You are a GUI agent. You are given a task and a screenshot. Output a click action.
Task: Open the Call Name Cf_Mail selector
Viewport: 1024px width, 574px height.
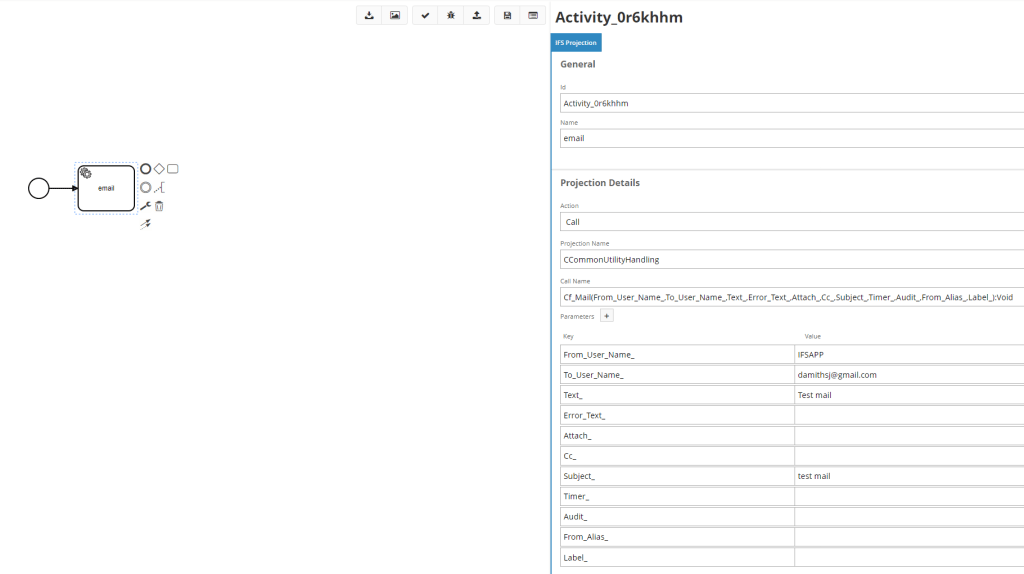tap(790, 297)
